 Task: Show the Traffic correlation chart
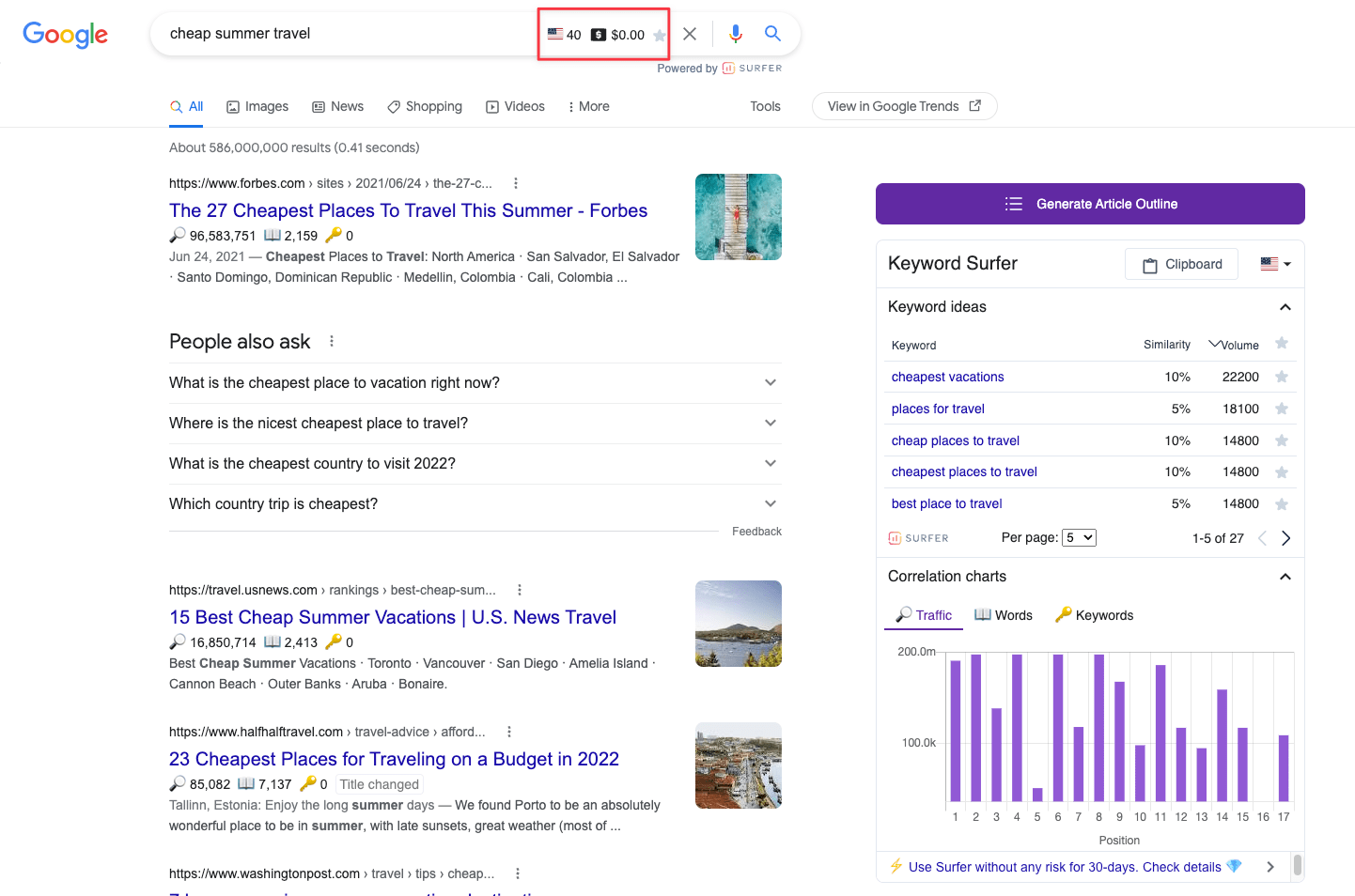point(924,615)
